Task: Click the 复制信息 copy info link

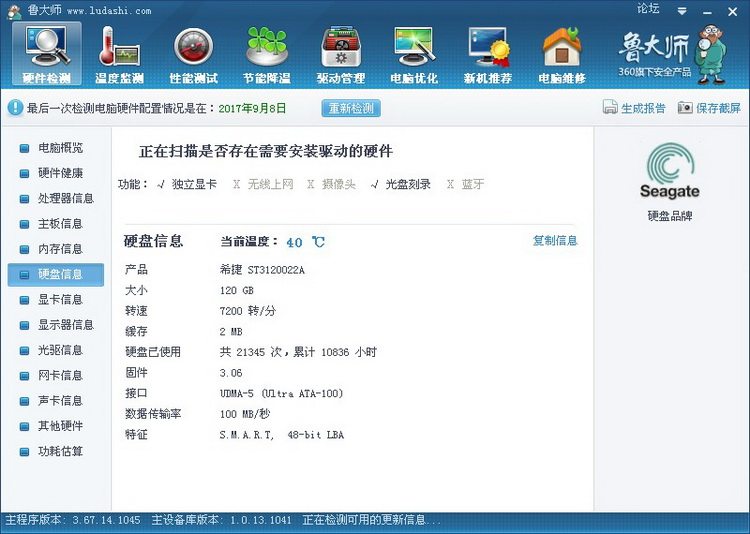Action: coord(555,240)
